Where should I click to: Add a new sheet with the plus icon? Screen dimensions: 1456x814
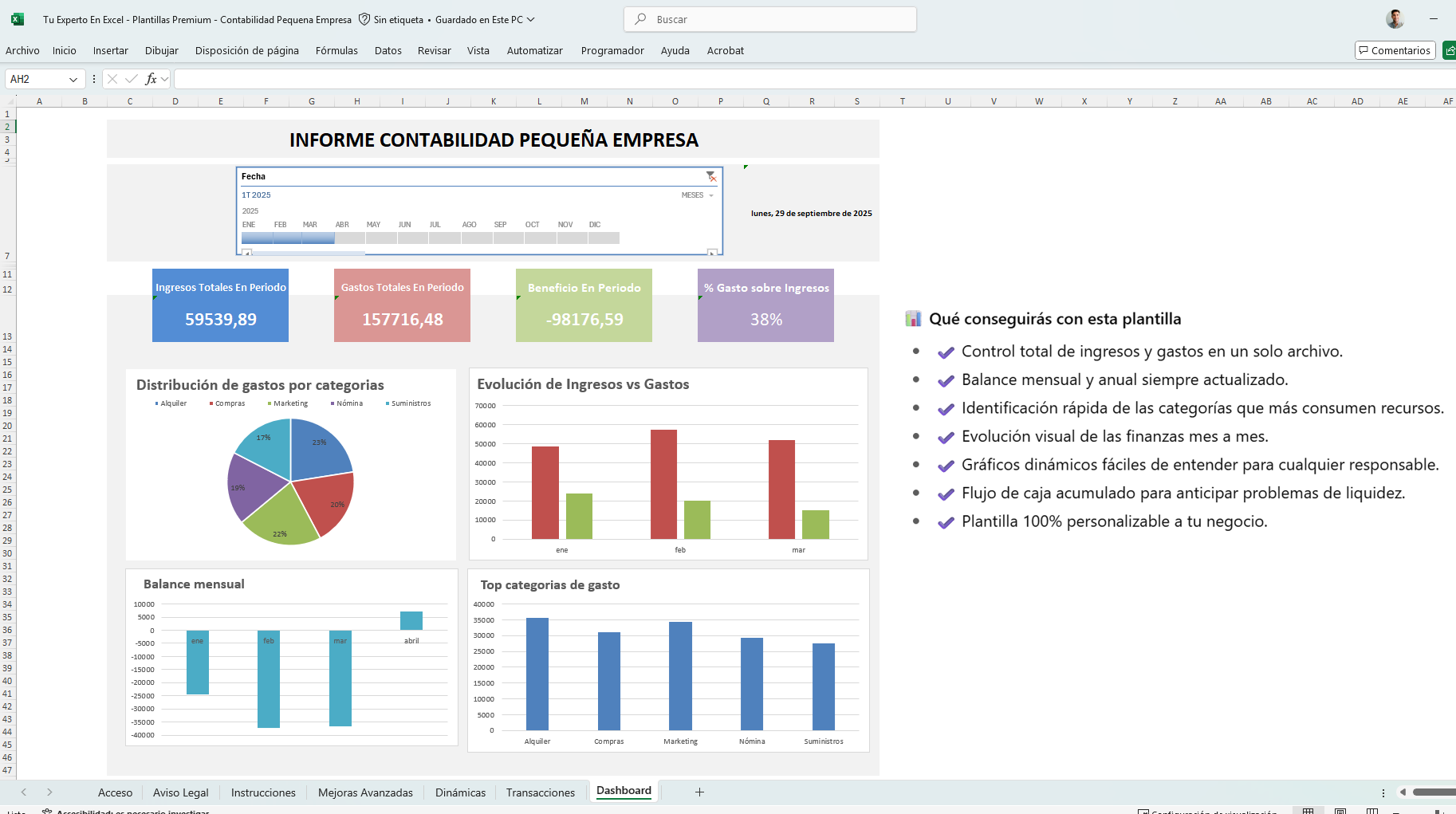pos(699,792)
